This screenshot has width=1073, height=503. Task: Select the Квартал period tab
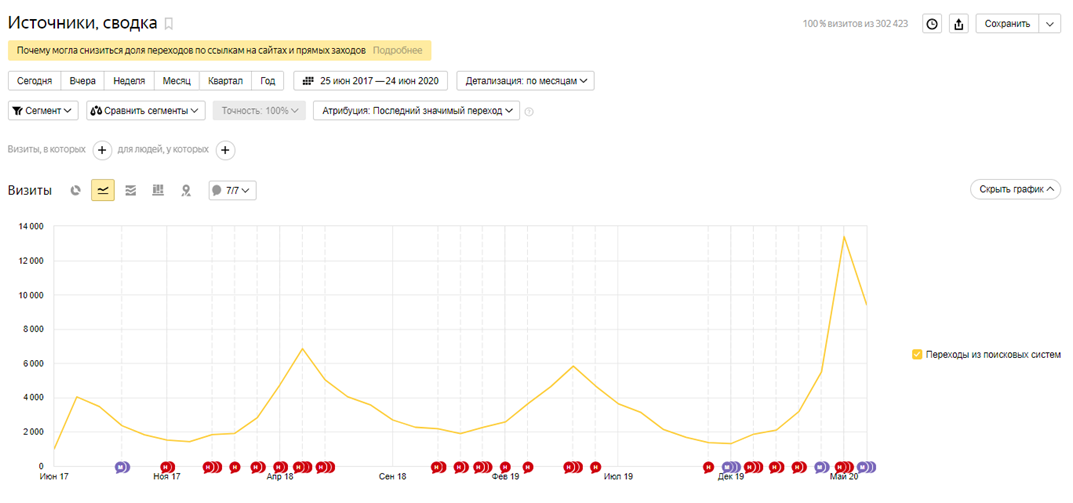coord(225,81)
